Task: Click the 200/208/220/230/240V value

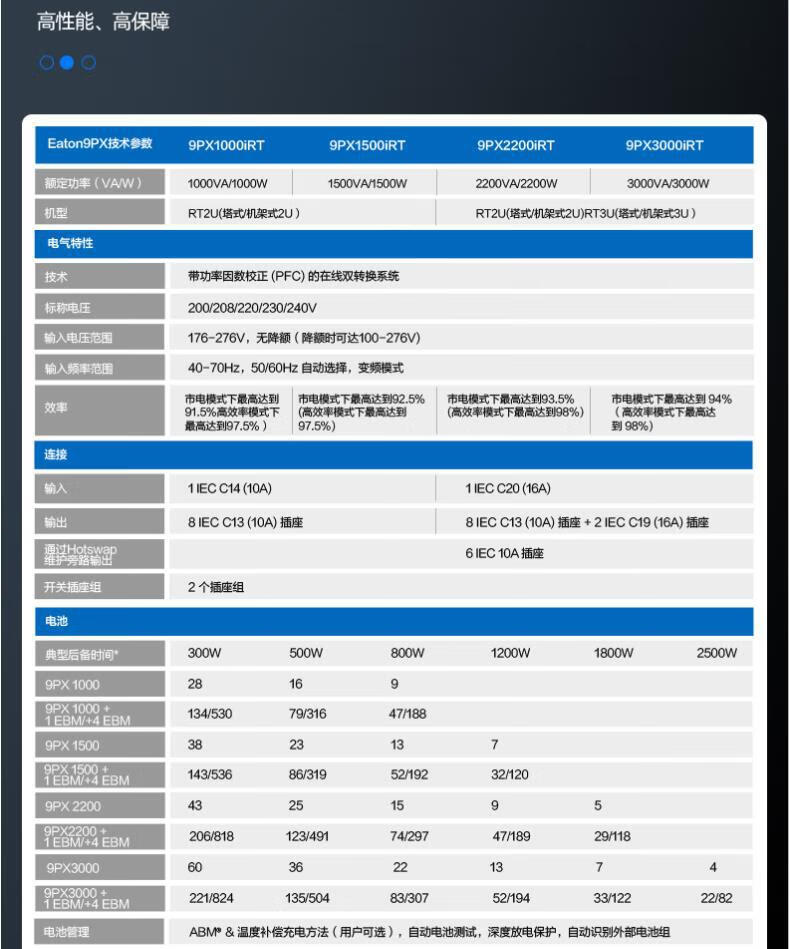Action: click(x=252, y=308)
